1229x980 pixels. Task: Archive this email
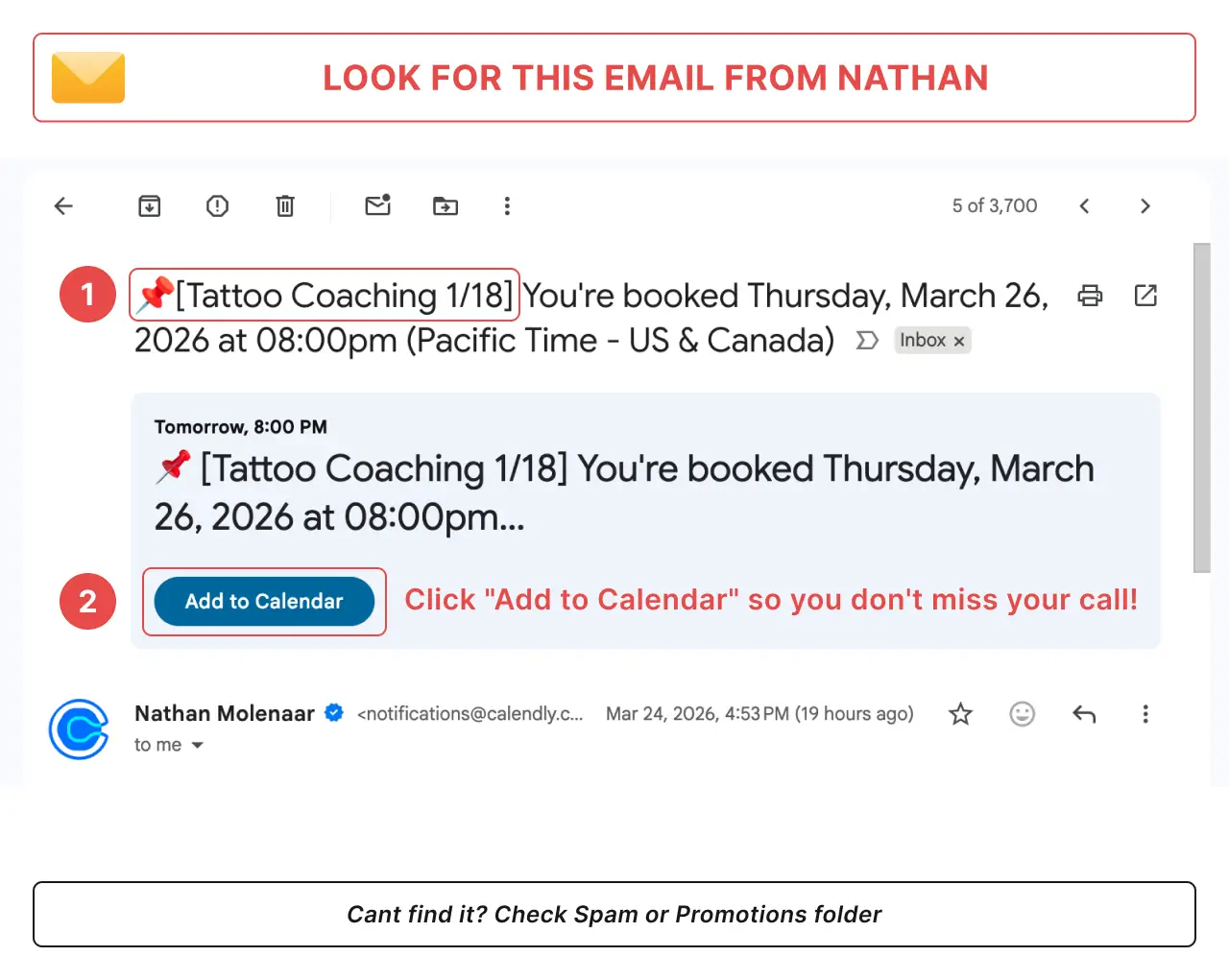pyautogui.click(x=150, y=205)
